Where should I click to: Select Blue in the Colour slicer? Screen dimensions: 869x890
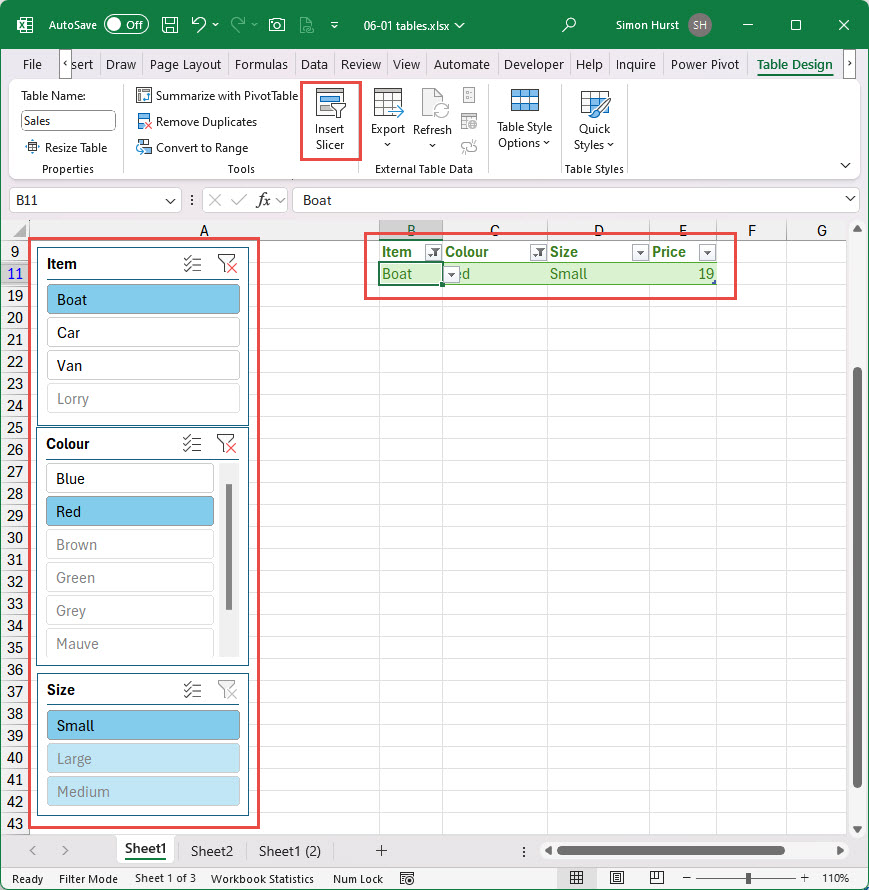[129, 478]
